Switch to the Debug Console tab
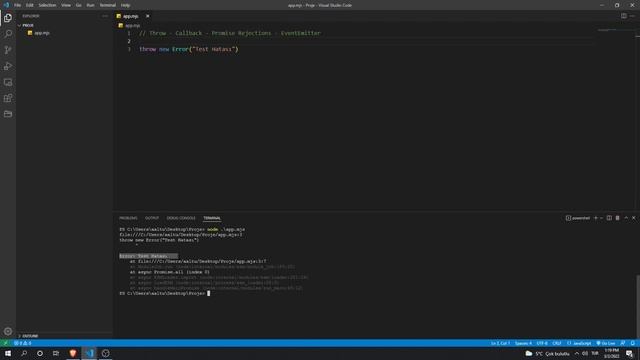The width and height of the screenshot is (640, 360). 181,218
